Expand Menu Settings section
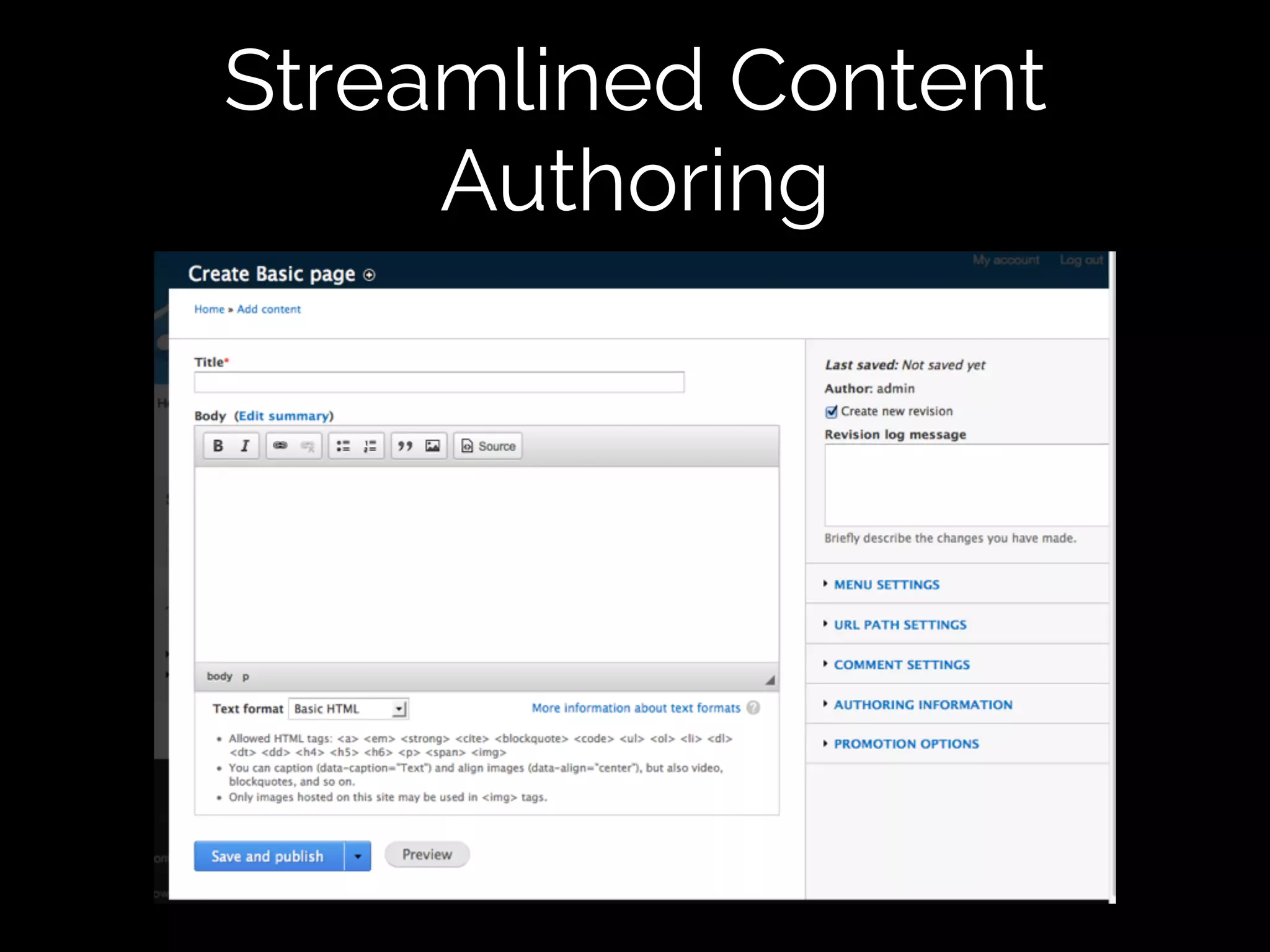 pos(887,584)
